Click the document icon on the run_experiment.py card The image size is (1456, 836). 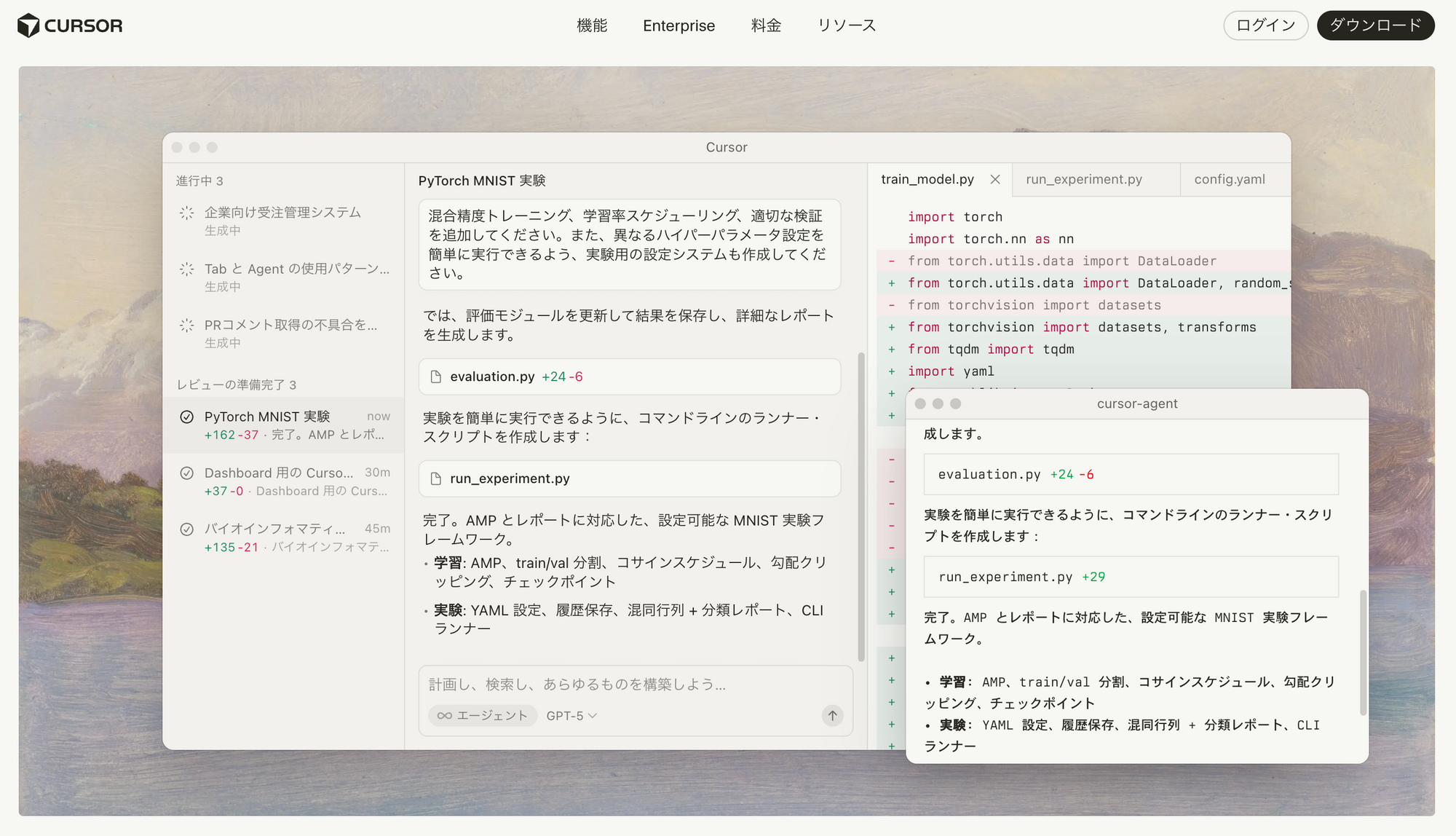click(435, 478)
